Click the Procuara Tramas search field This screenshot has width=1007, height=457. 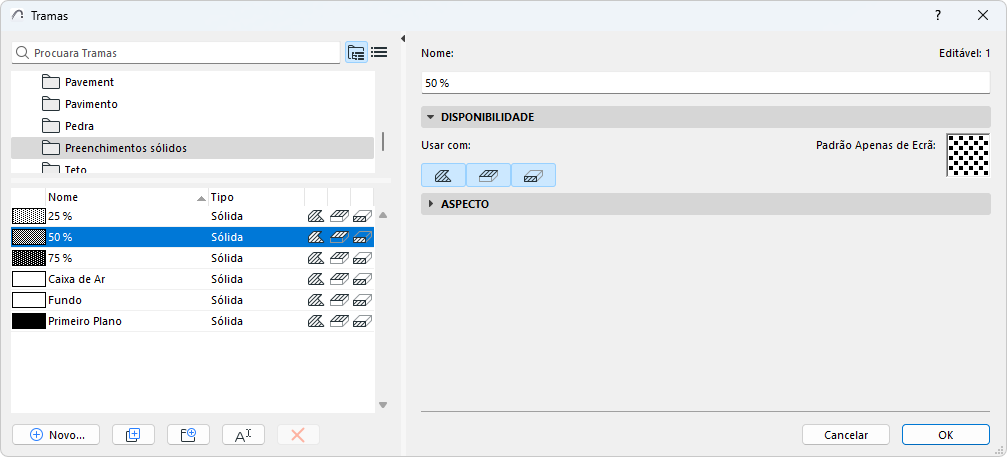[x=175, y=53]
